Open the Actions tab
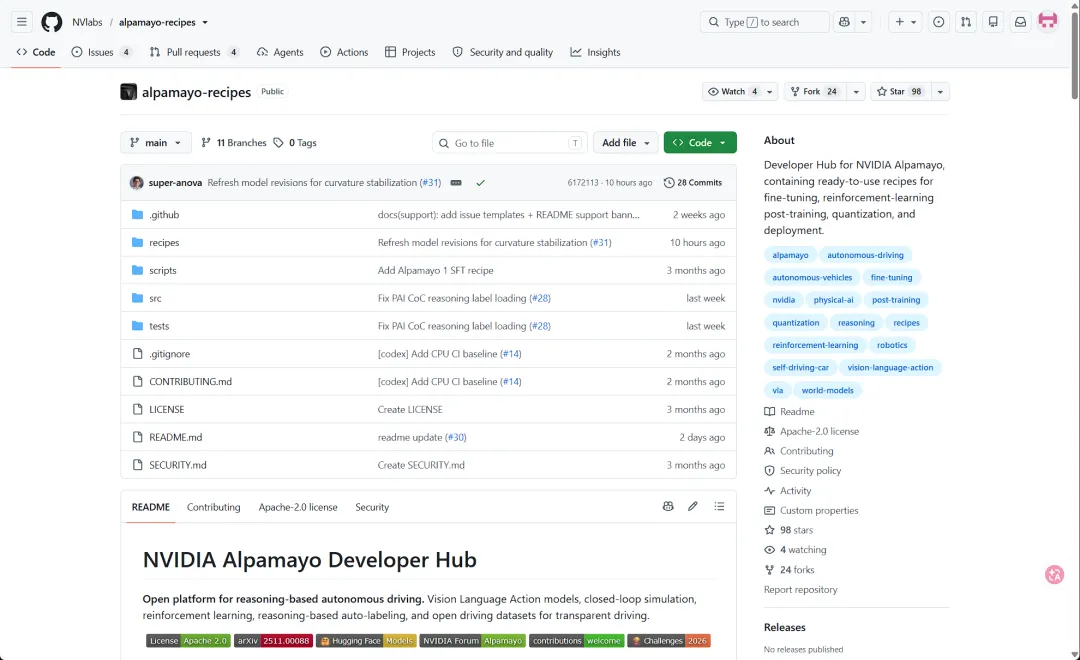Screen dimensions: 1080x660 [x=344, y=52]
